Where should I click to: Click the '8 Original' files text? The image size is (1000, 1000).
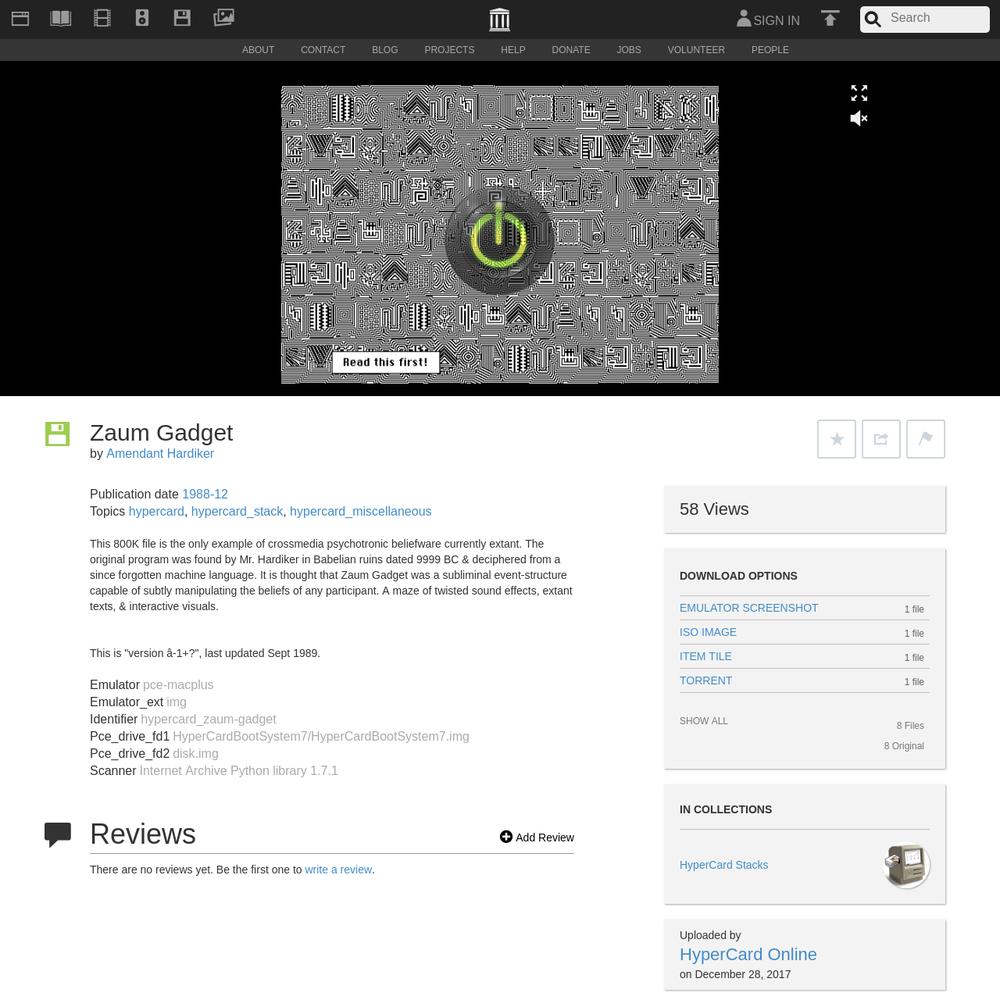click(904, 746)
